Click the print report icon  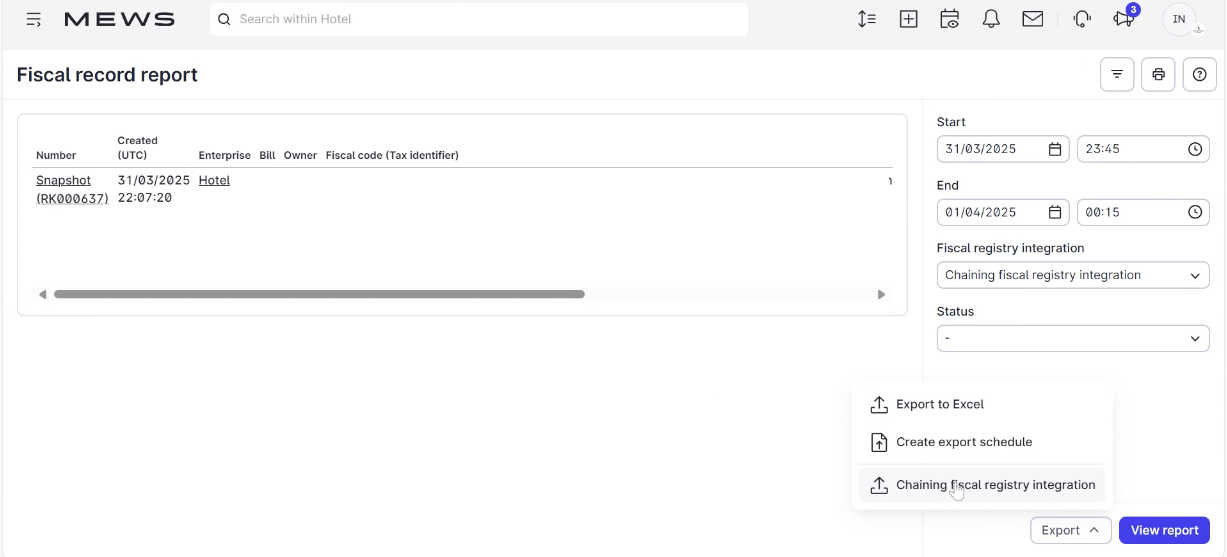(x=1158, y=75)
